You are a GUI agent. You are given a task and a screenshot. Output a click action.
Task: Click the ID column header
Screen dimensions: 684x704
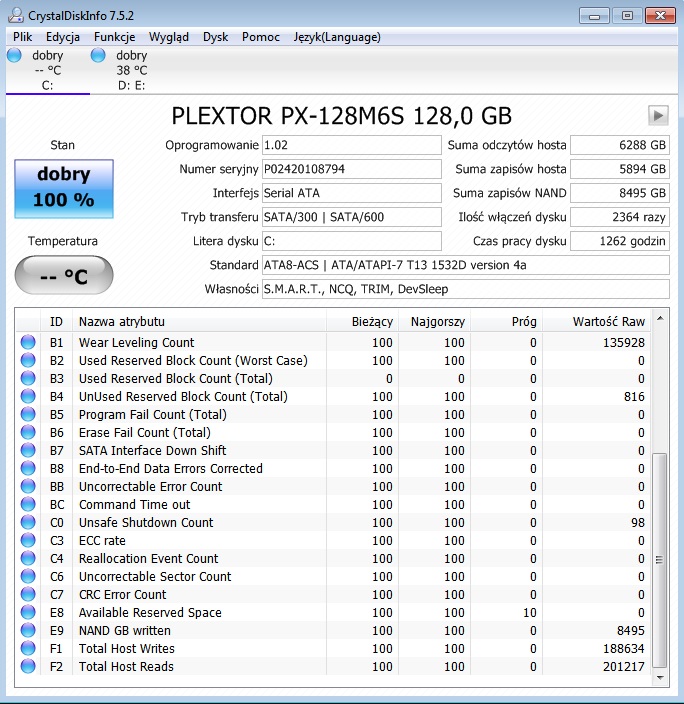[x=56, y=321]
